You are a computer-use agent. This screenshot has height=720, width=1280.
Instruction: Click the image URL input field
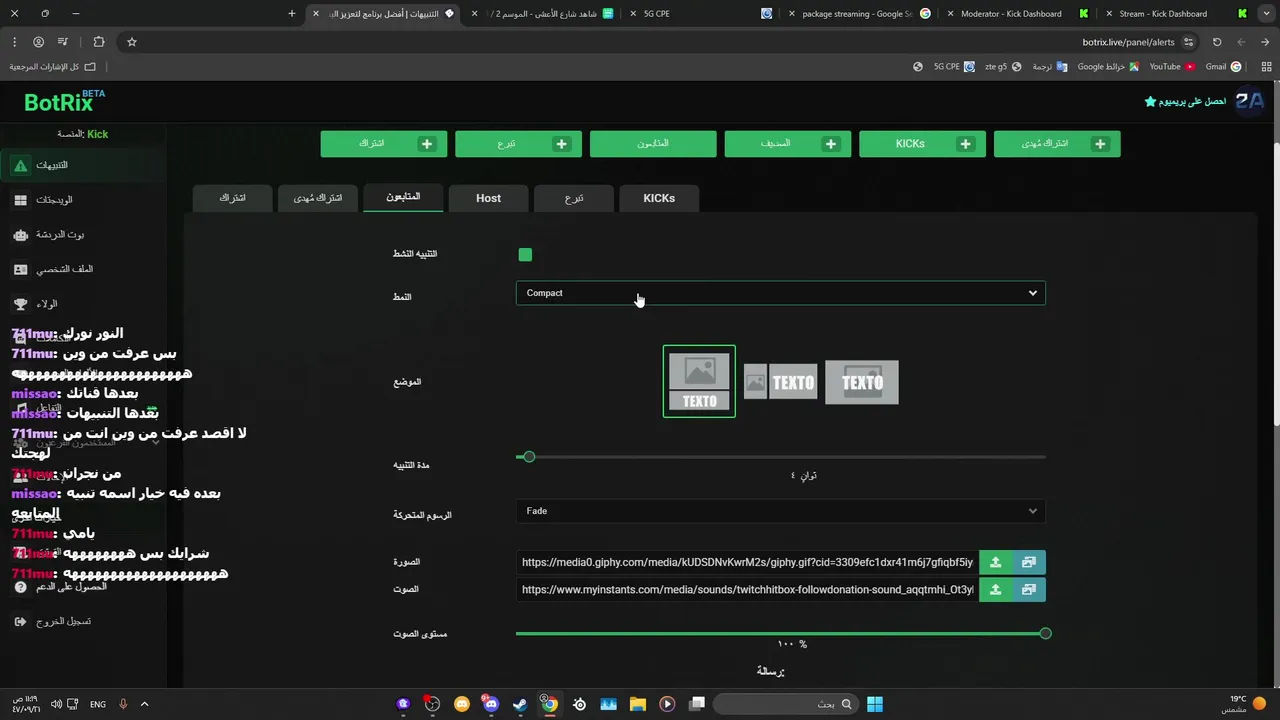coord(747,562)
